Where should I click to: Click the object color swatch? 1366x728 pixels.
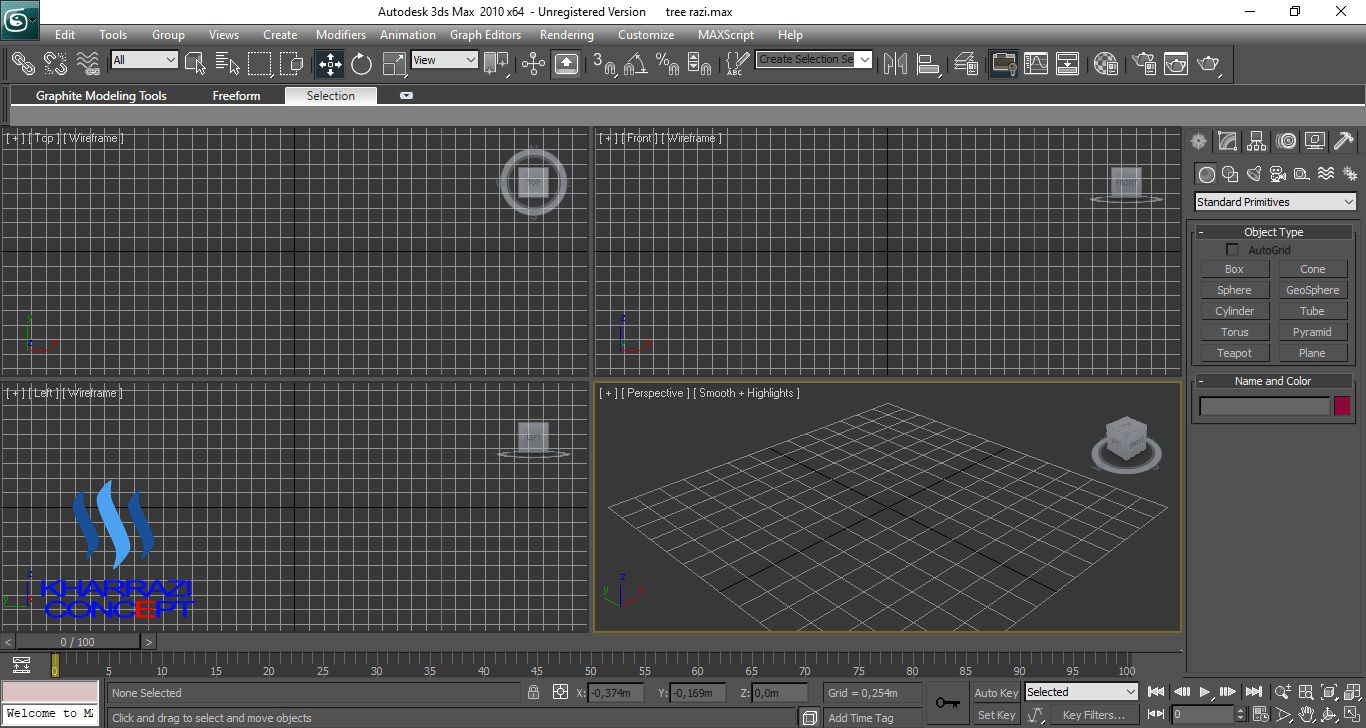pyautogui.click(x=1342, y=406)
